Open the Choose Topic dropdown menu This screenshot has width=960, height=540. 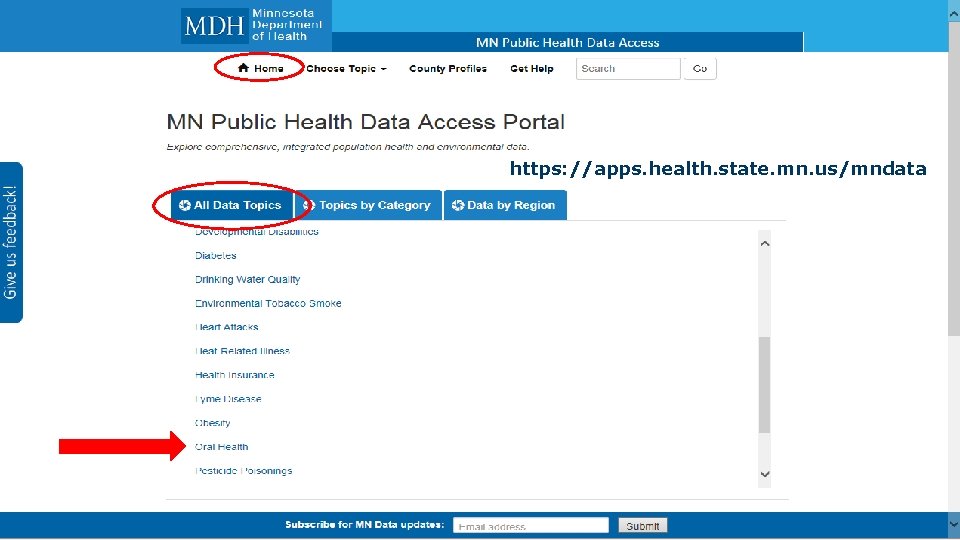347,69
